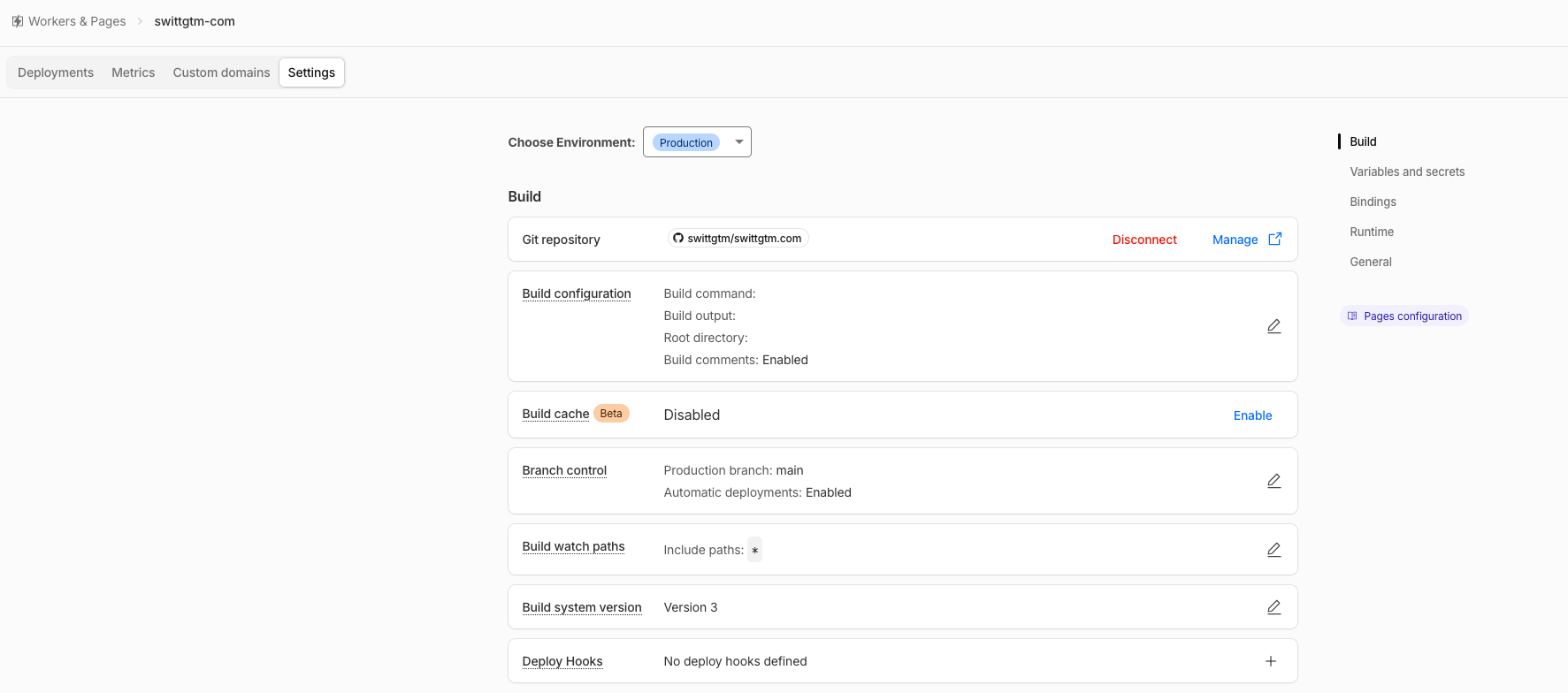Click the Build cache label

555,414
